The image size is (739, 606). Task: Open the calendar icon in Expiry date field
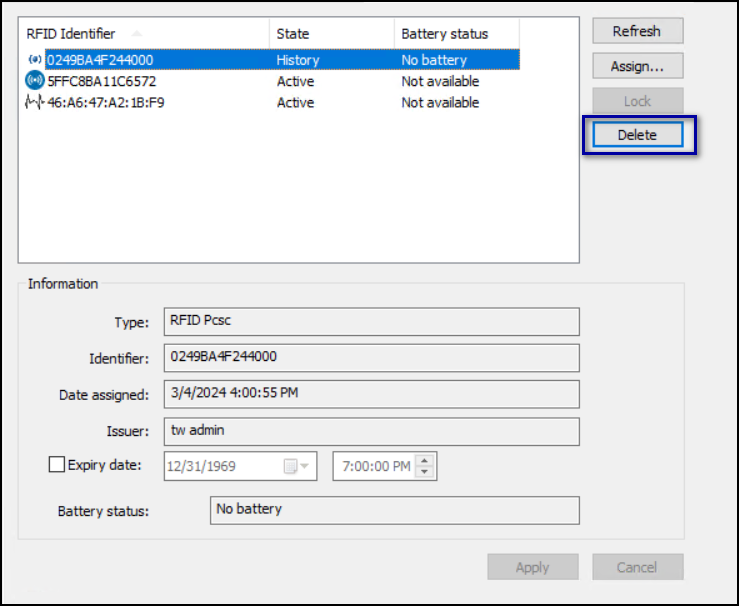pos(290,467)
